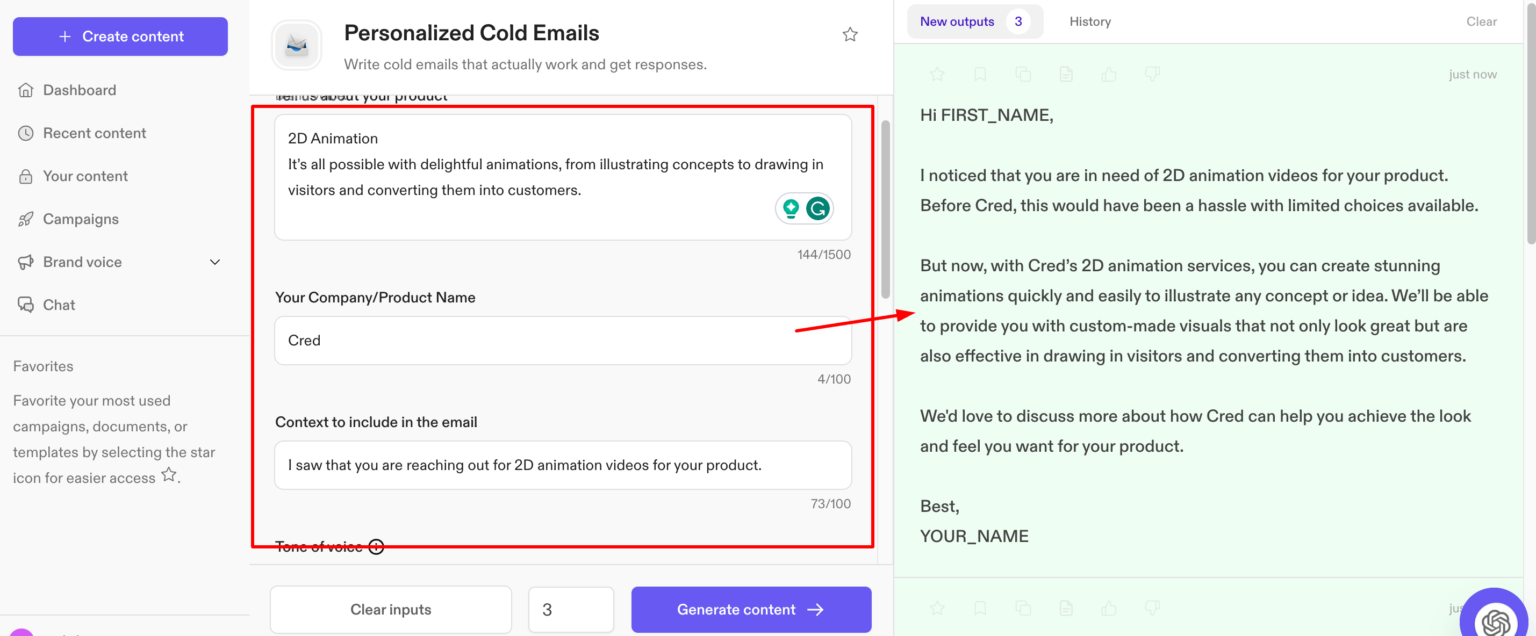The width and height of the screenshot is (1536, 636).
Task: Click the Grammarly icon in product textbox
Action: [x=818, y=208]
